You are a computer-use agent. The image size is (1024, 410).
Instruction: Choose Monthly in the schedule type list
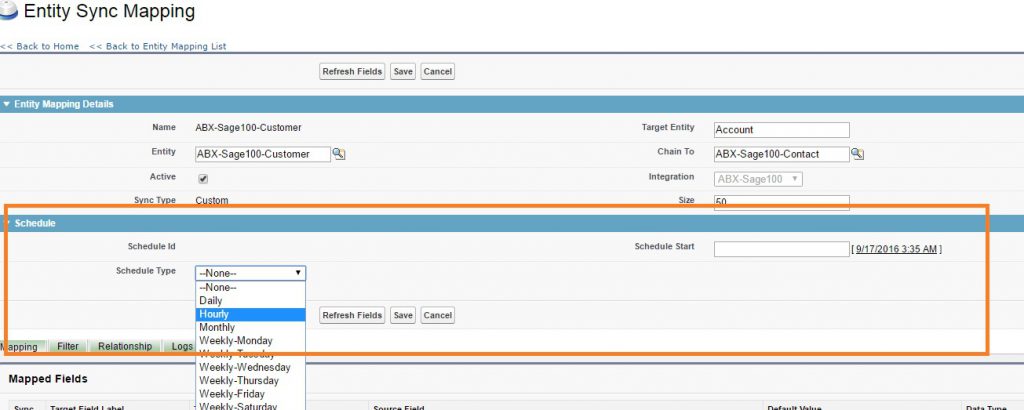(x=250, y=327)
